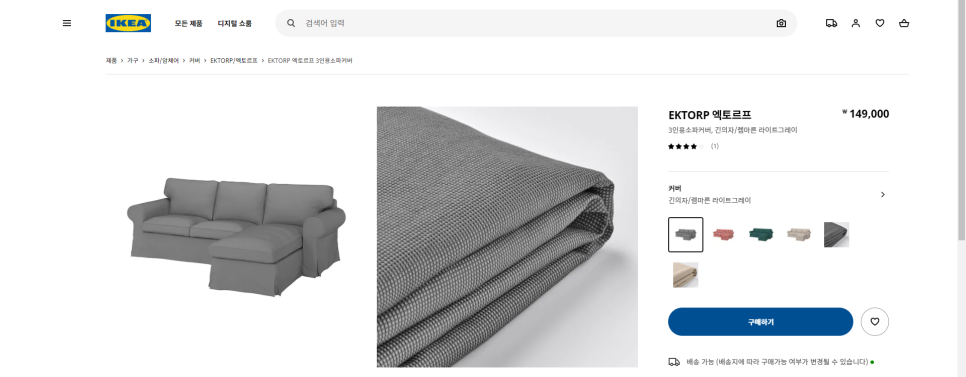Click the EKTORP 엑토르프 product title
This screenshot has height=377, width=966.
(x=710, y=115)
